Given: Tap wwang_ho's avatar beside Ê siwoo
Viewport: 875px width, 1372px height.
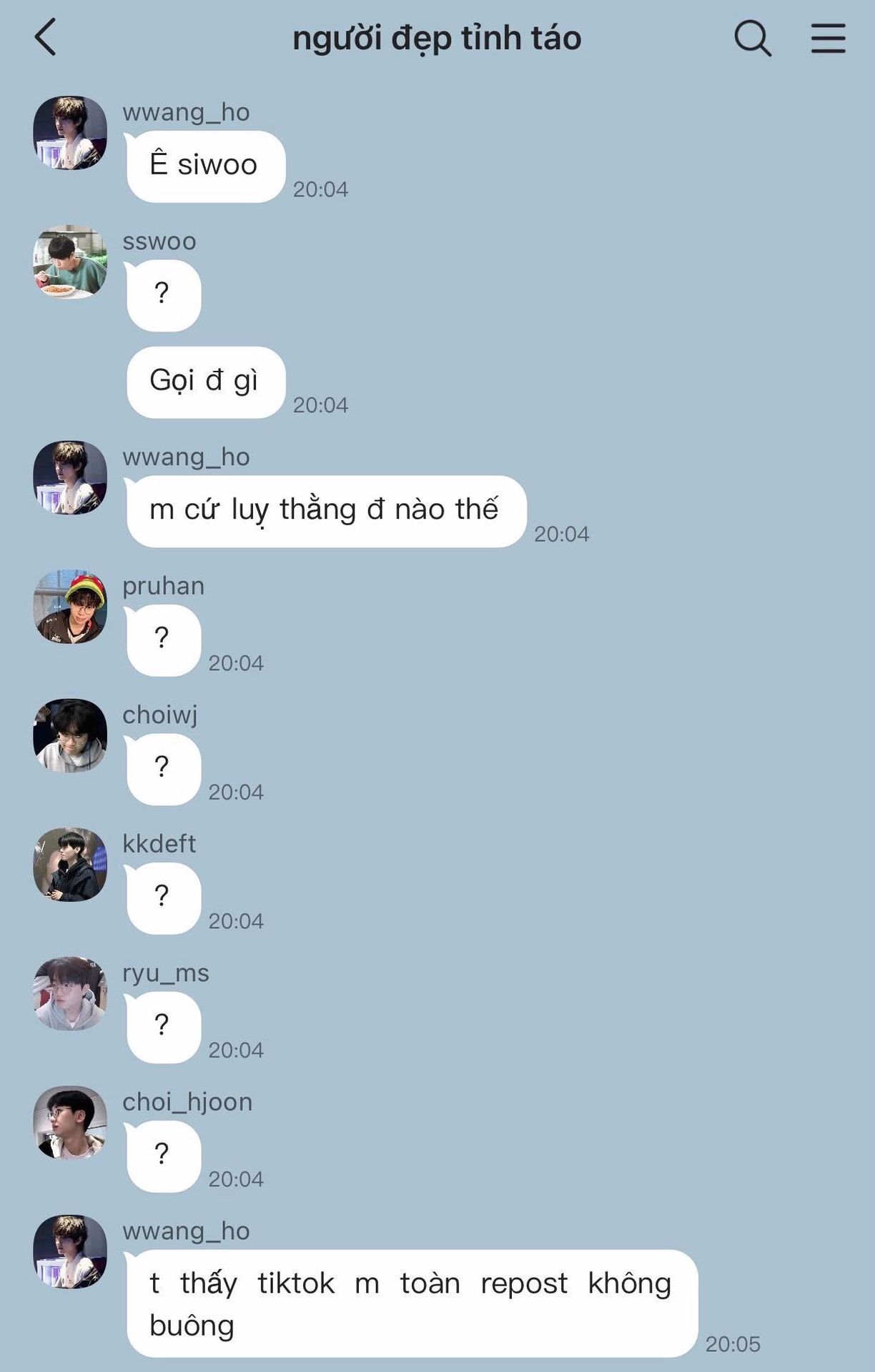Looking at the screenshot, I should point(70,132).
